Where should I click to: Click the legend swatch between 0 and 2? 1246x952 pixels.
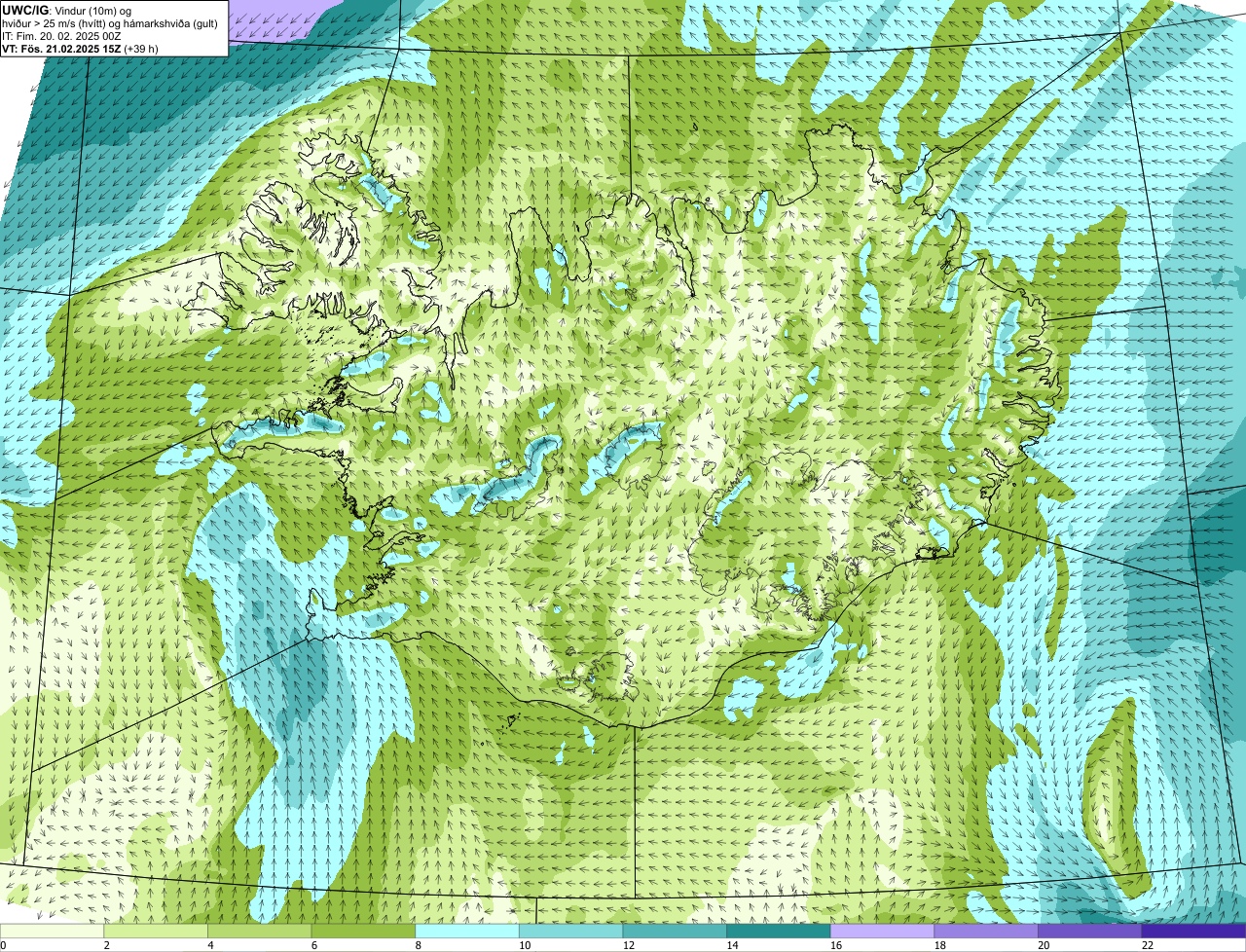pos(52,931)
